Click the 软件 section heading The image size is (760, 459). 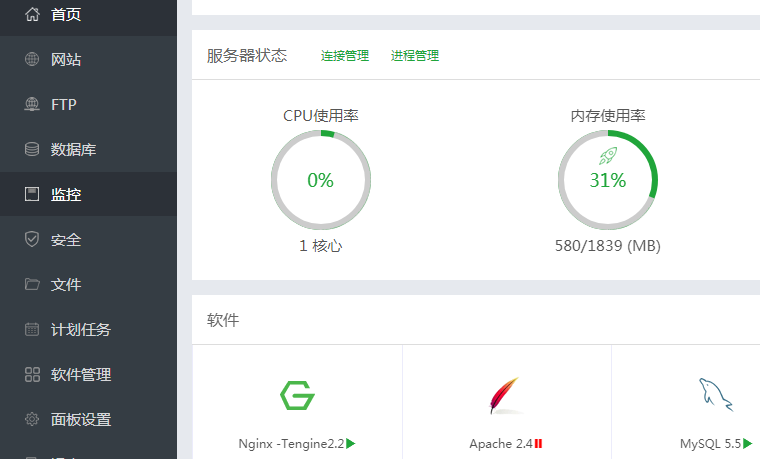[x=223, y=320]
